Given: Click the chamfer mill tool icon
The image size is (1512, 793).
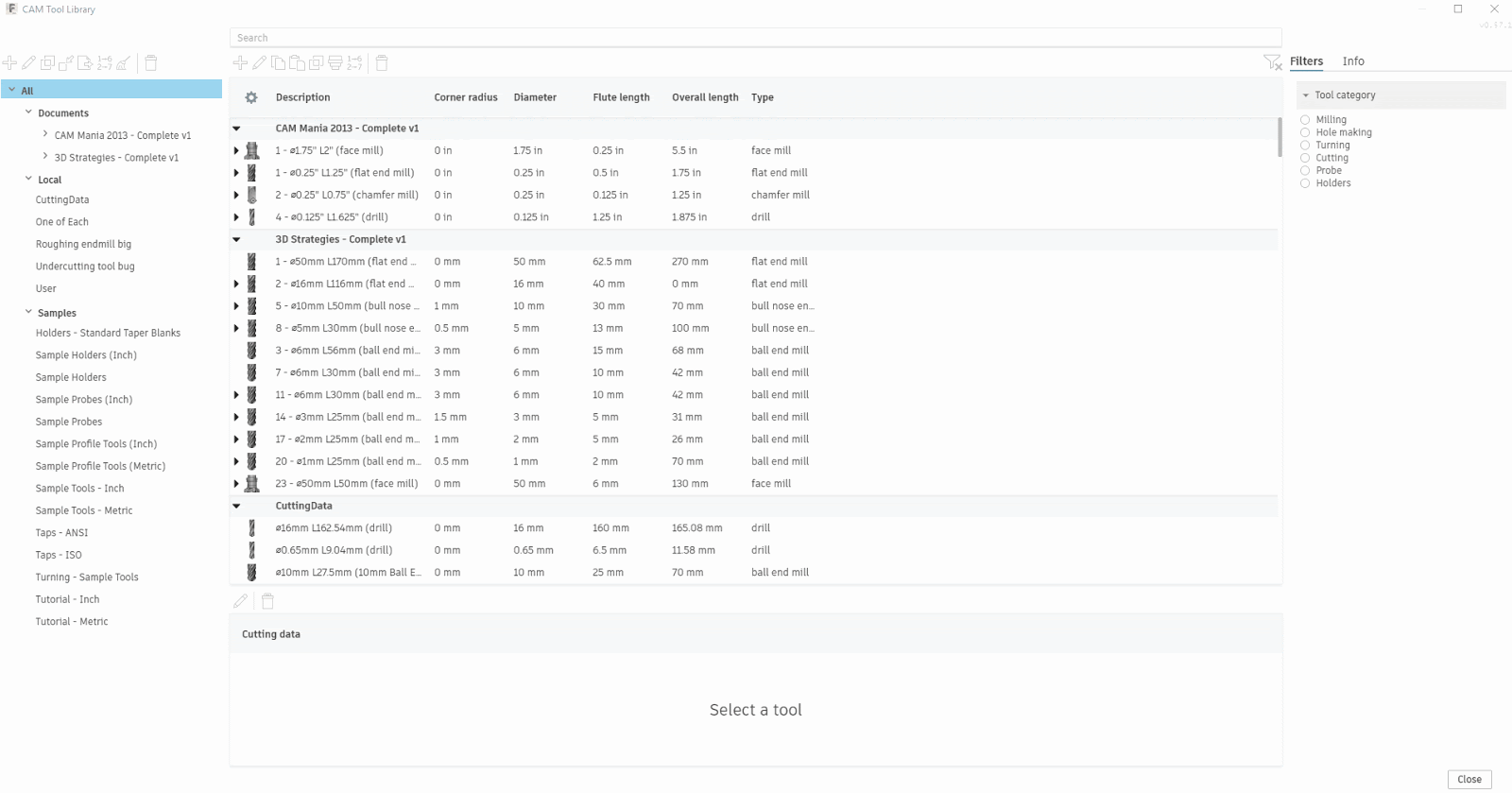Looking at the screenshot, I should tap(251, 195).
